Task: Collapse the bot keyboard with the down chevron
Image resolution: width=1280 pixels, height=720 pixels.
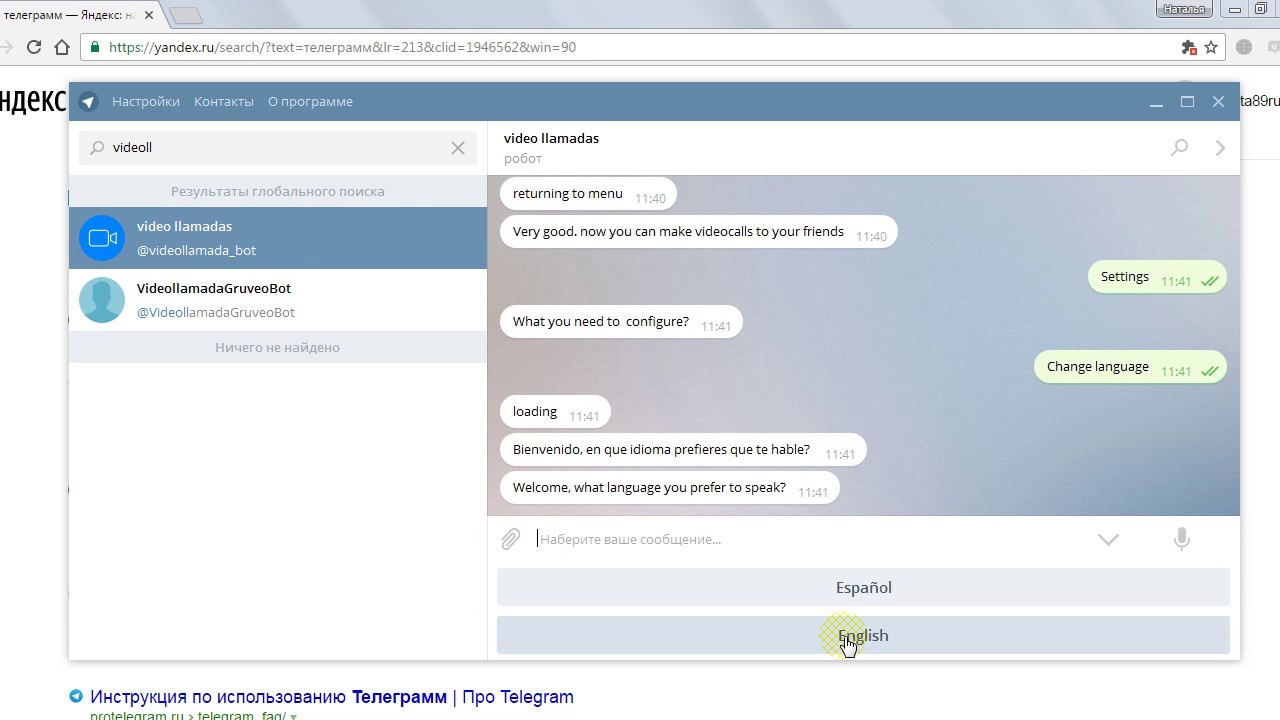Action: (1108, 539)
